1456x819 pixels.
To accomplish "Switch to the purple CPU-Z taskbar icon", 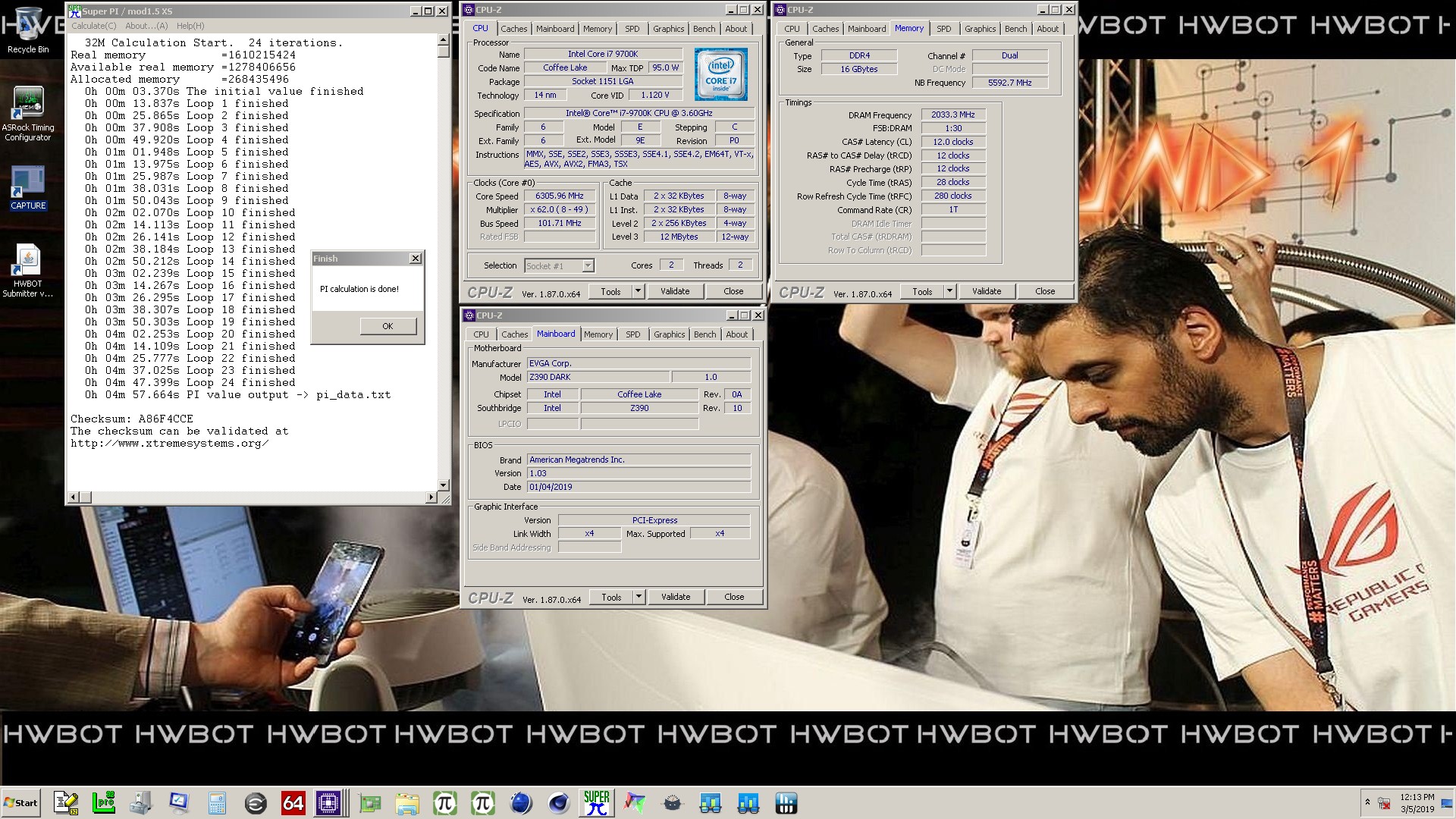I will pos(329,803).
